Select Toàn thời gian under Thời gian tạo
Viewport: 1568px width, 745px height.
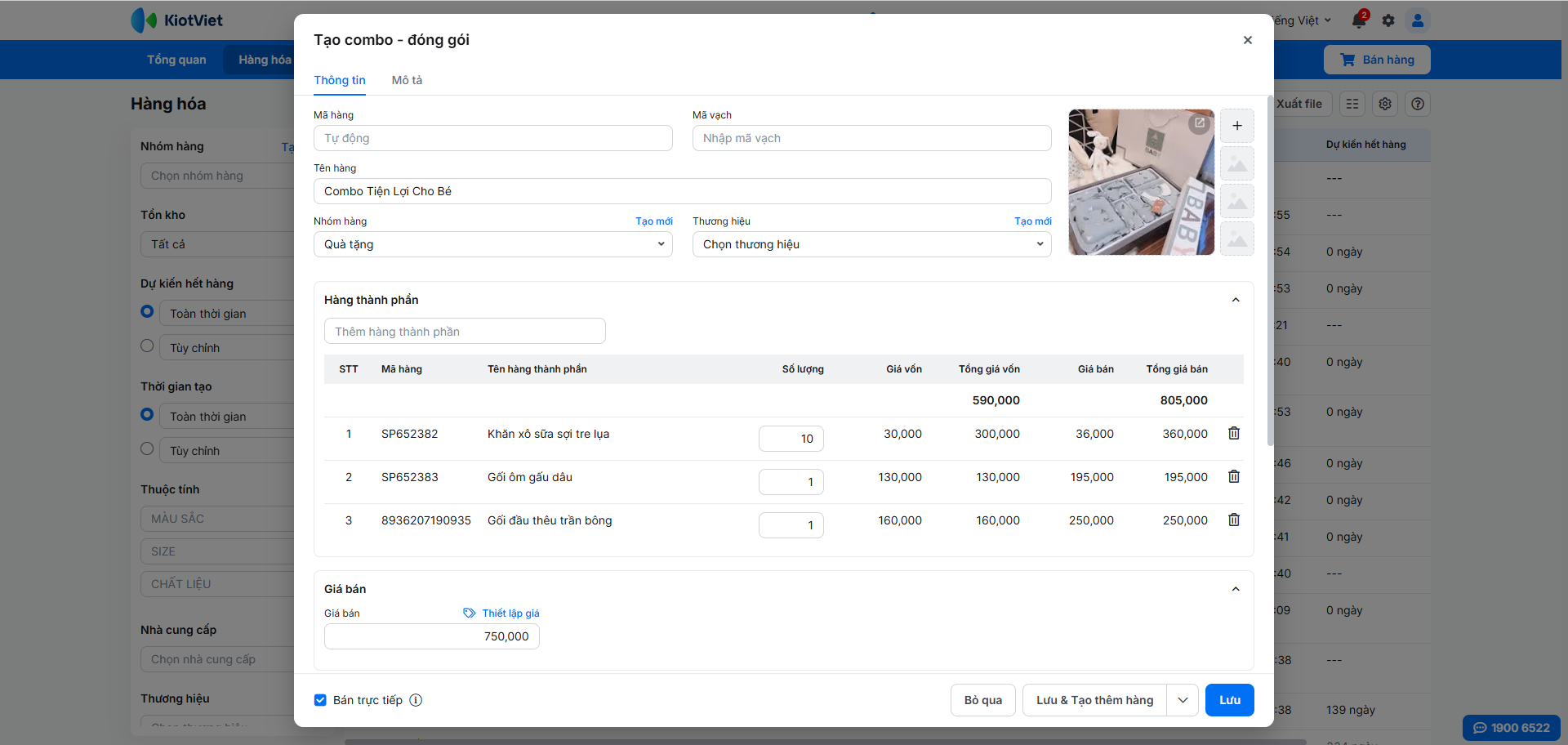(147, 414)
